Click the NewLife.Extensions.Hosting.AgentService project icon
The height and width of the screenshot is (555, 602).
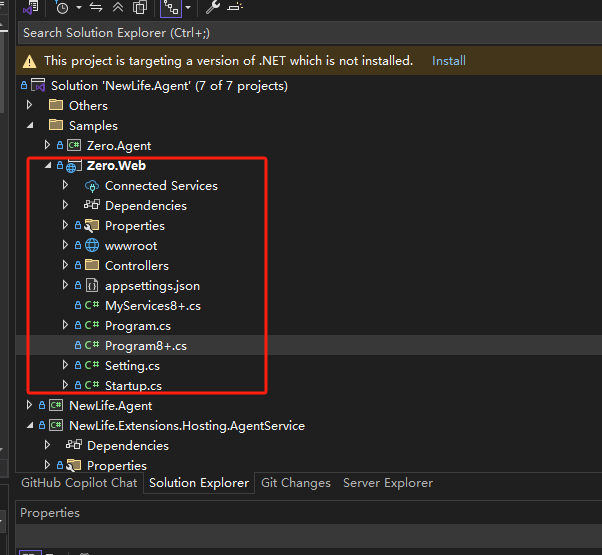point(56,425)
